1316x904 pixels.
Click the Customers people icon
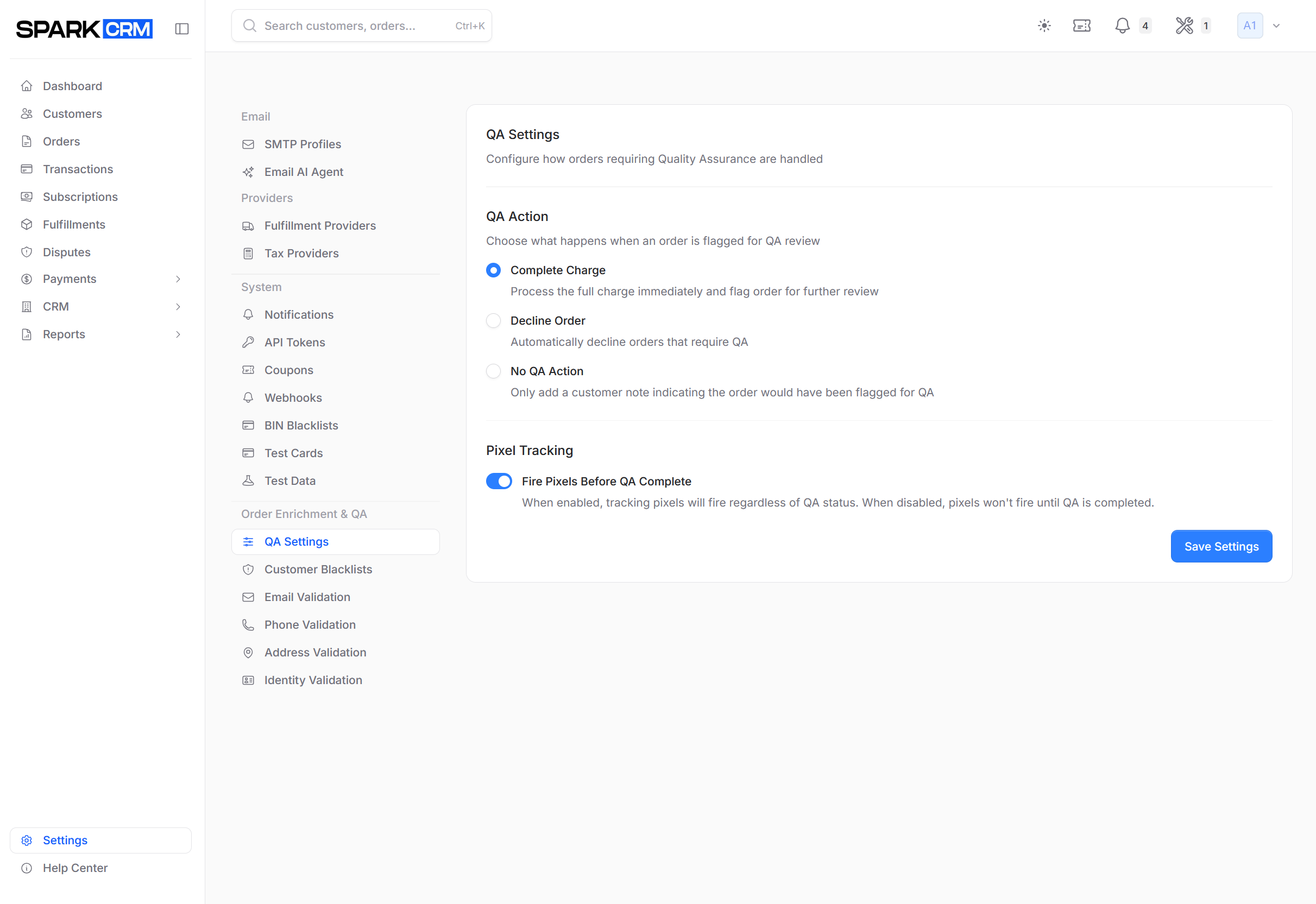click(27, 114)
